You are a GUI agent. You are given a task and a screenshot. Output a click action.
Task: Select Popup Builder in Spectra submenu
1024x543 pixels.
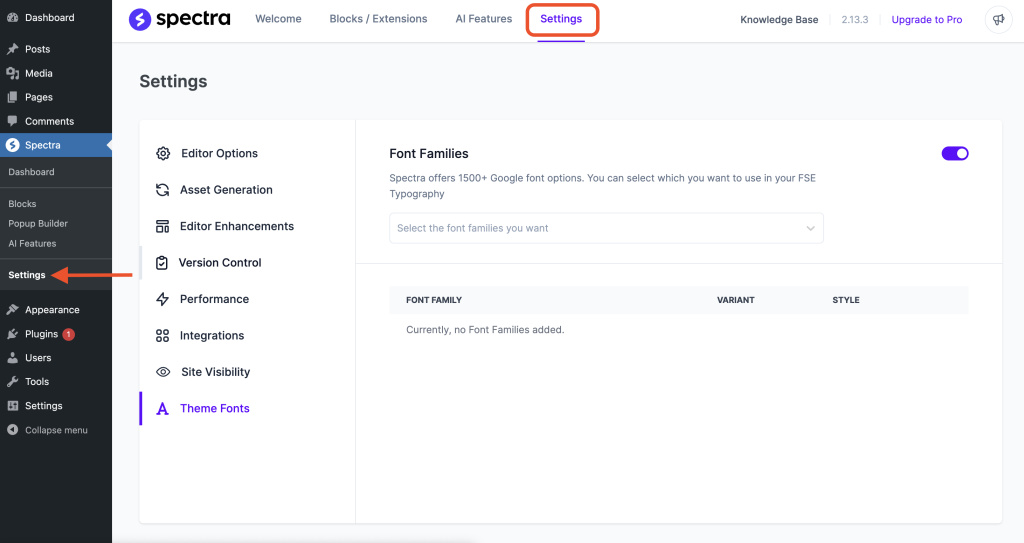click(38, 224)
